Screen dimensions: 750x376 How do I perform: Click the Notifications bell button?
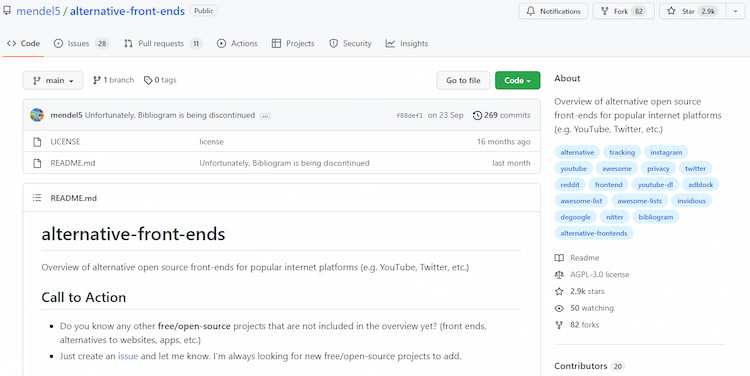(x=553, y=11)
